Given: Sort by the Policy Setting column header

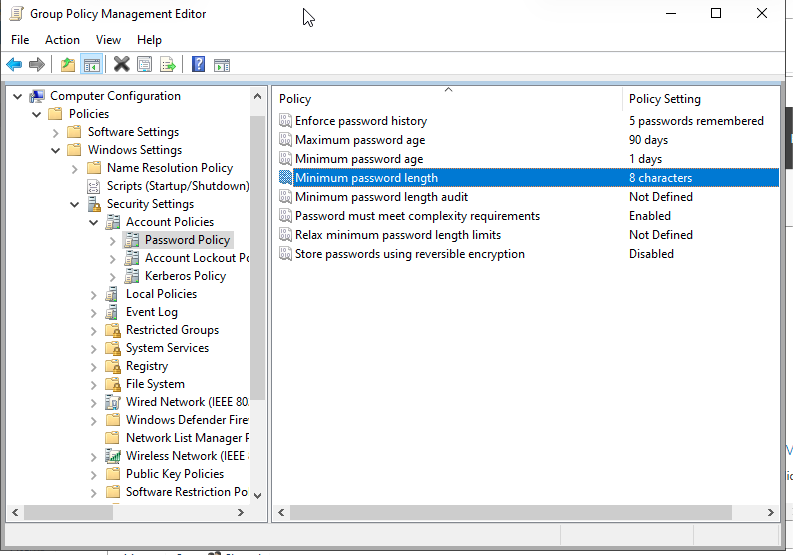Looking at the screenshot, I should tap(701, 99).
